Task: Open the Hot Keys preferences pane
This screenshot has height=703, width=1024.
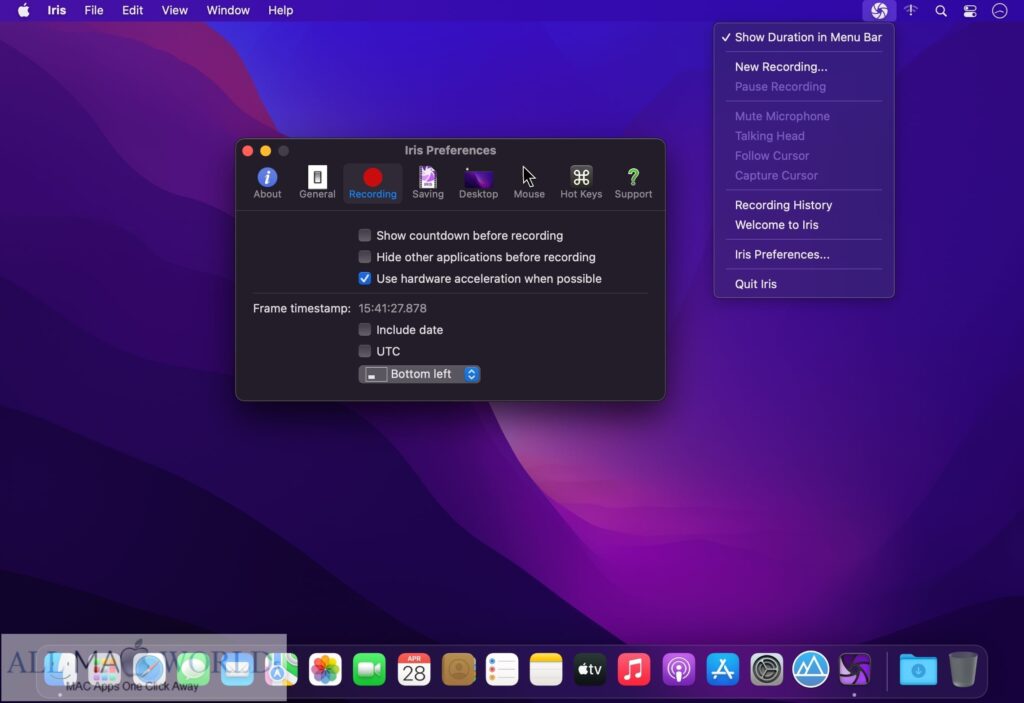Action: (581, 182)
